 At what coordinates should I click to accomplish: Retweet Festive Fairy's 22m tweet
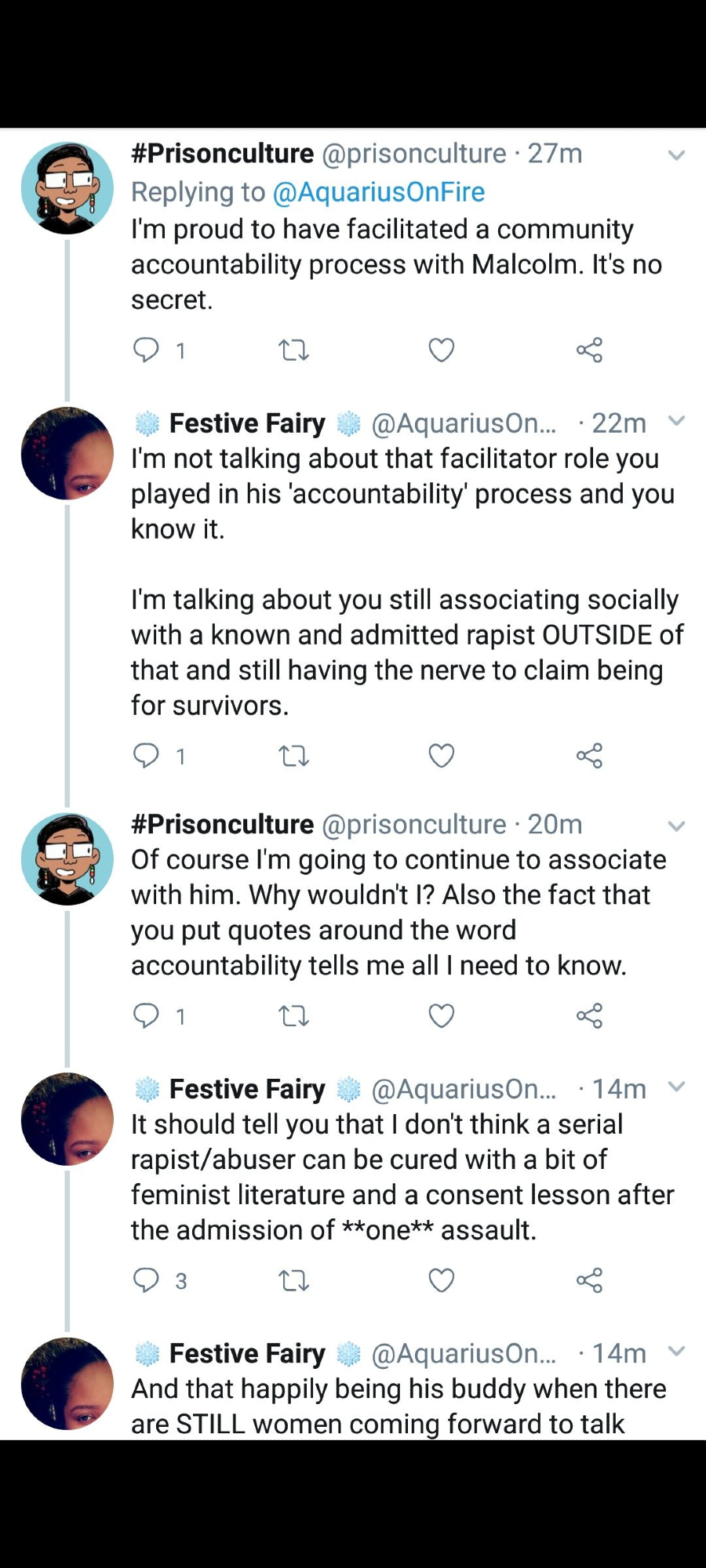coord(294,756)
